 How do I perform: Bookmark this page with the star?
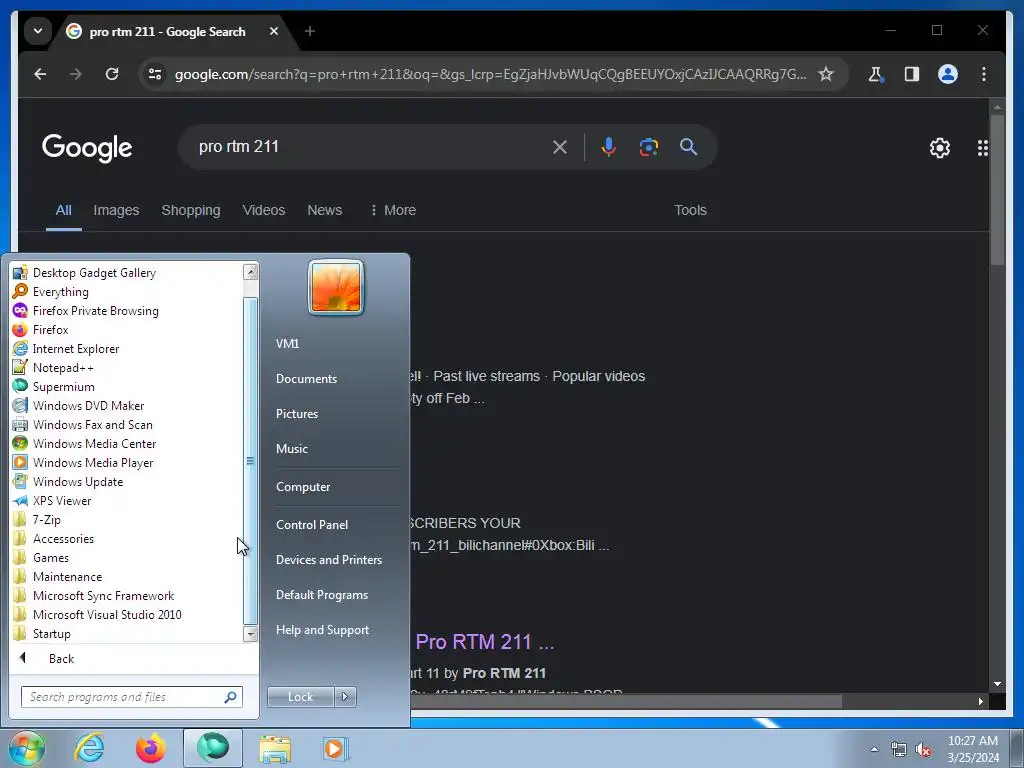pyautogui.click(x=826, y=74)
